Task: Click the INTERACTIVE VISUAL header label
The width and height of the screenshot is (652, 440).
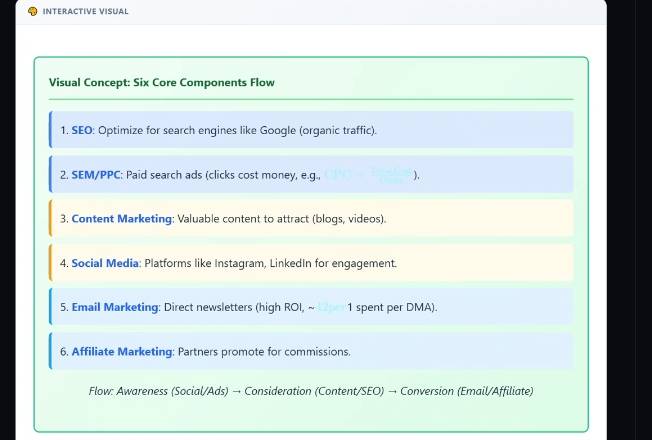Action: click(x=85, y=12)
